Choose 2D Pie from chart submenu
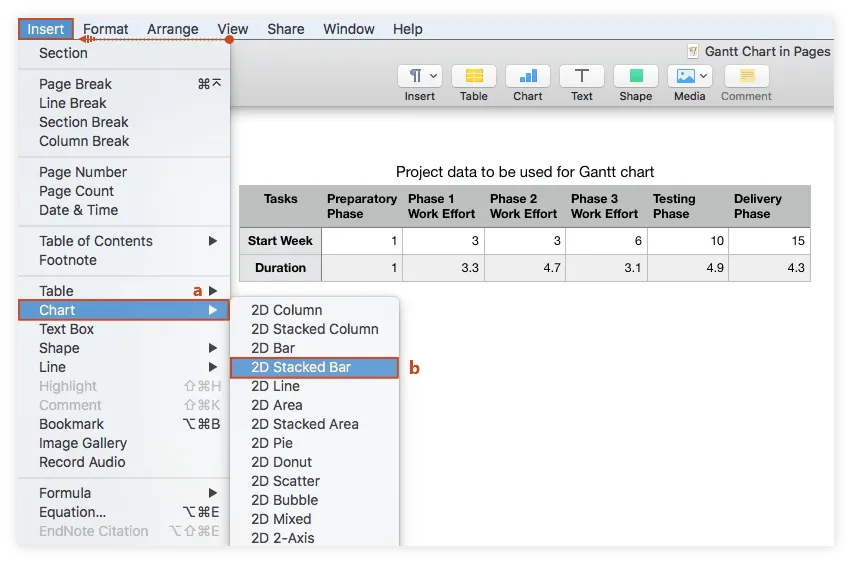 click(x=272, y=443)
